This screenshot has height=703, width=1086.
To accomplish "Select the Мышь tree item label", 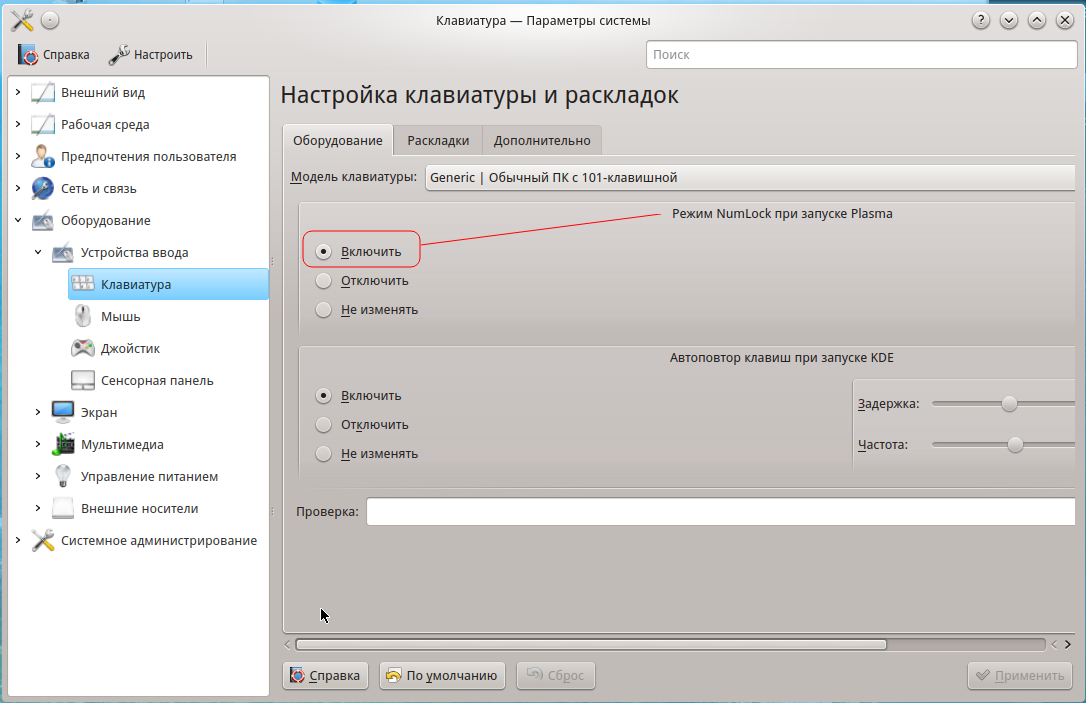I will click(x=121, y=317).
